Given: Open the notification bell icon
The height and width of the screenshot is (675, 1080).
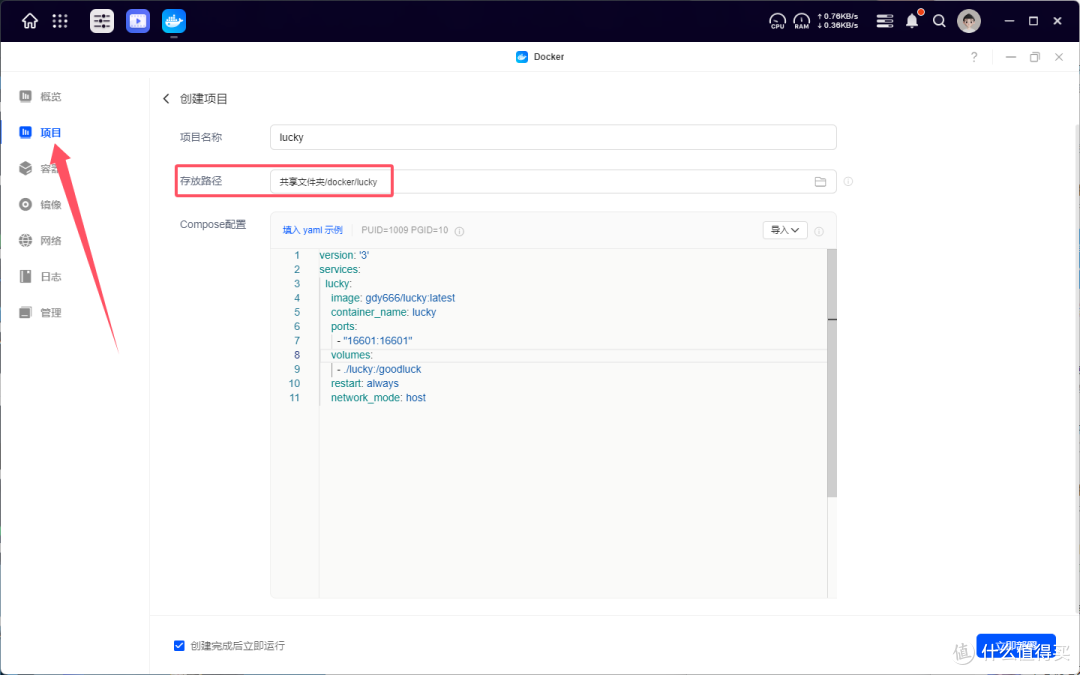Looking at the screenshot, I should 912,21.
